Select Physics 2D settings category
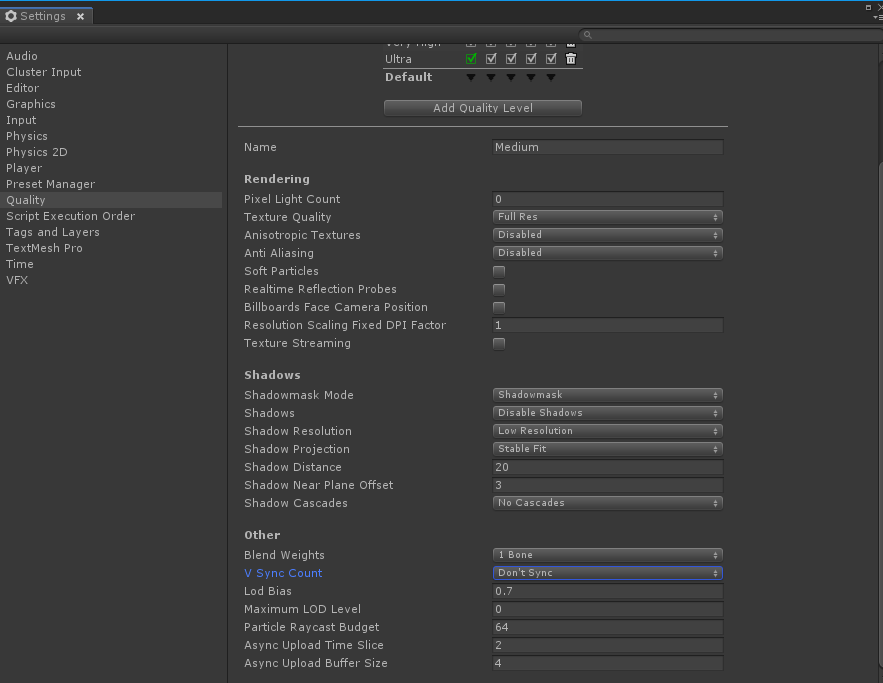Viewport: 883px width, 683px height. 37,152
